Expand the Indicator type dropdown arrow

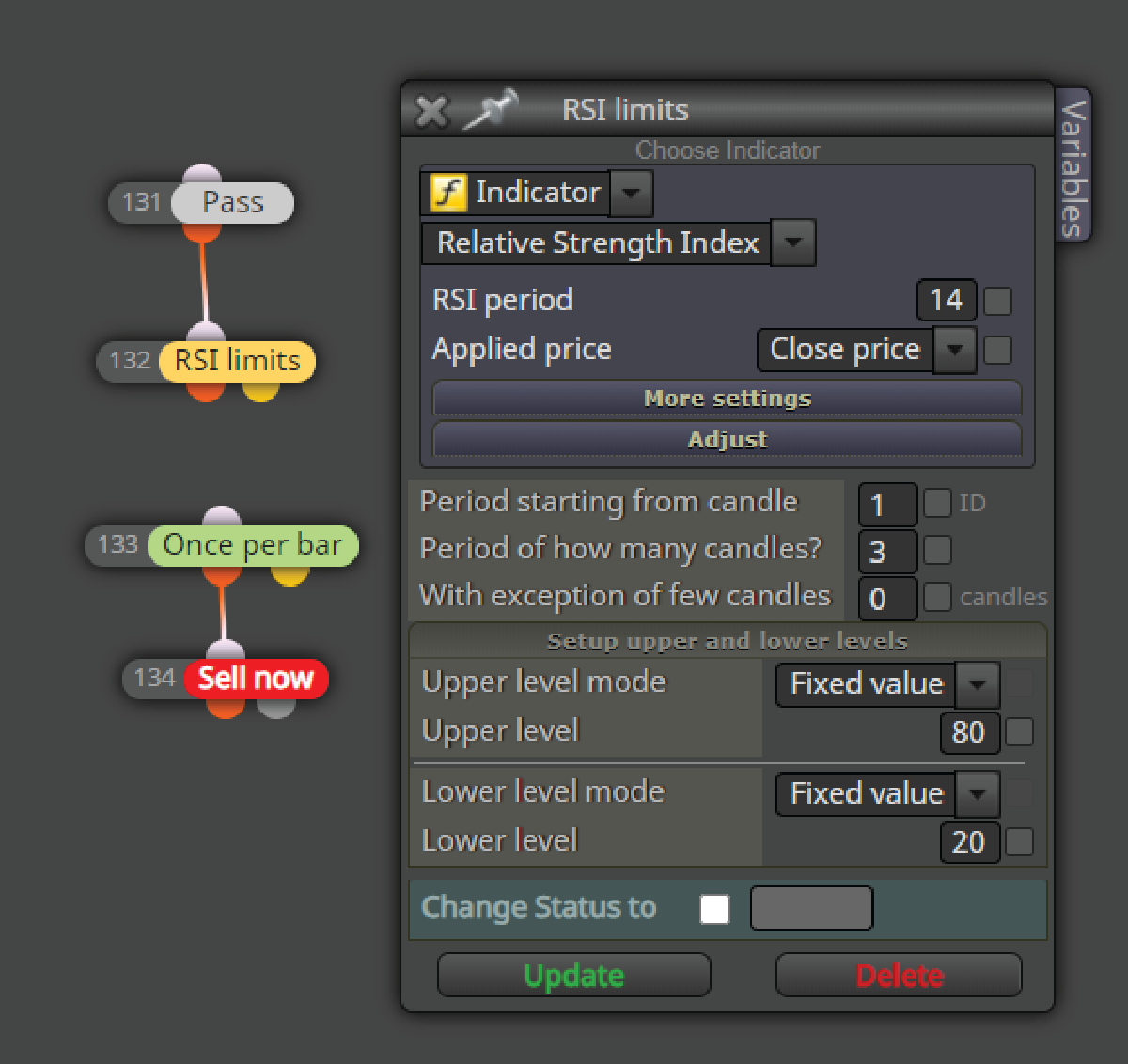(x=631, y=193)
